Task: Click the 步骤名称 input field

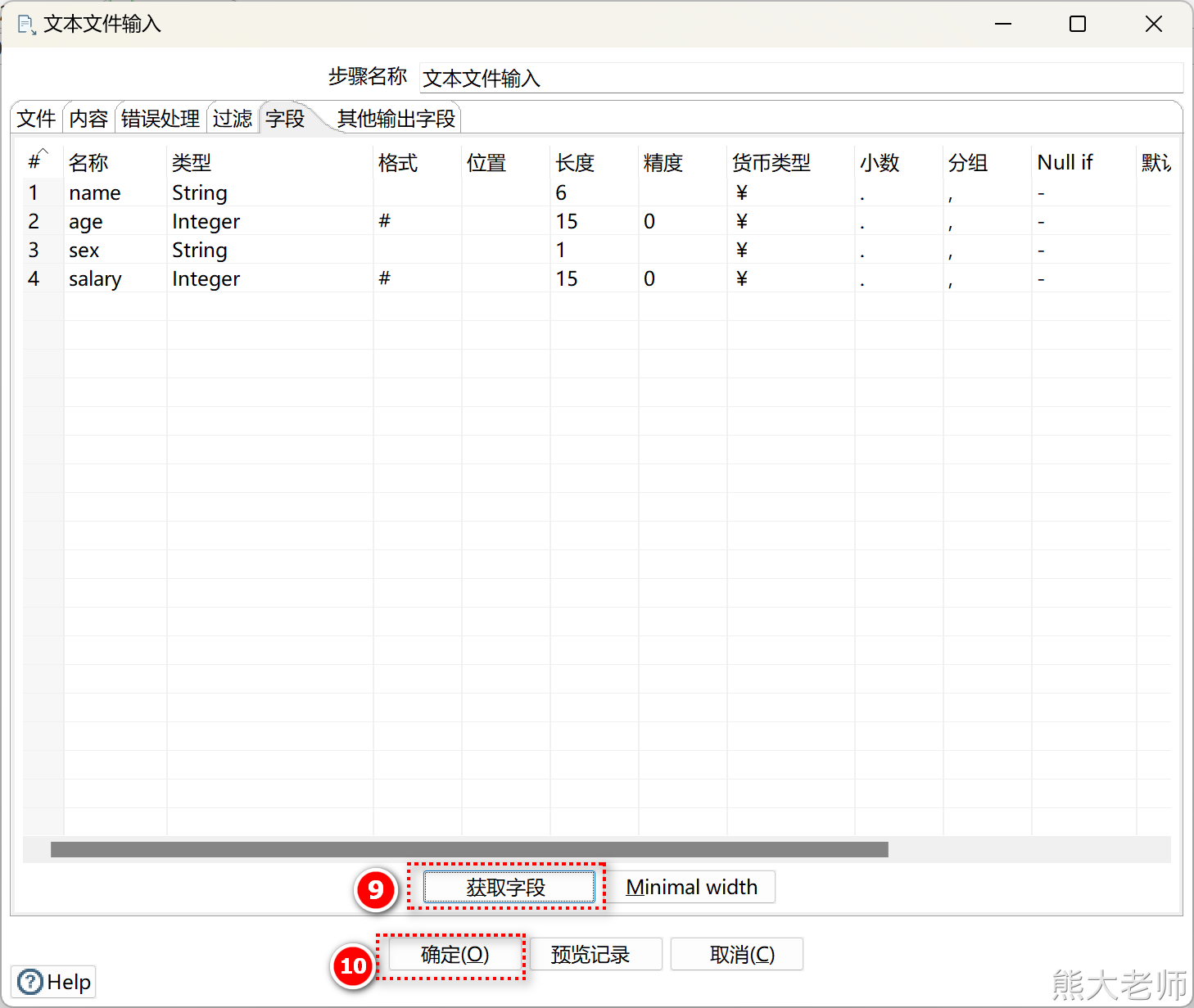Action: click(x=801, y=78)
